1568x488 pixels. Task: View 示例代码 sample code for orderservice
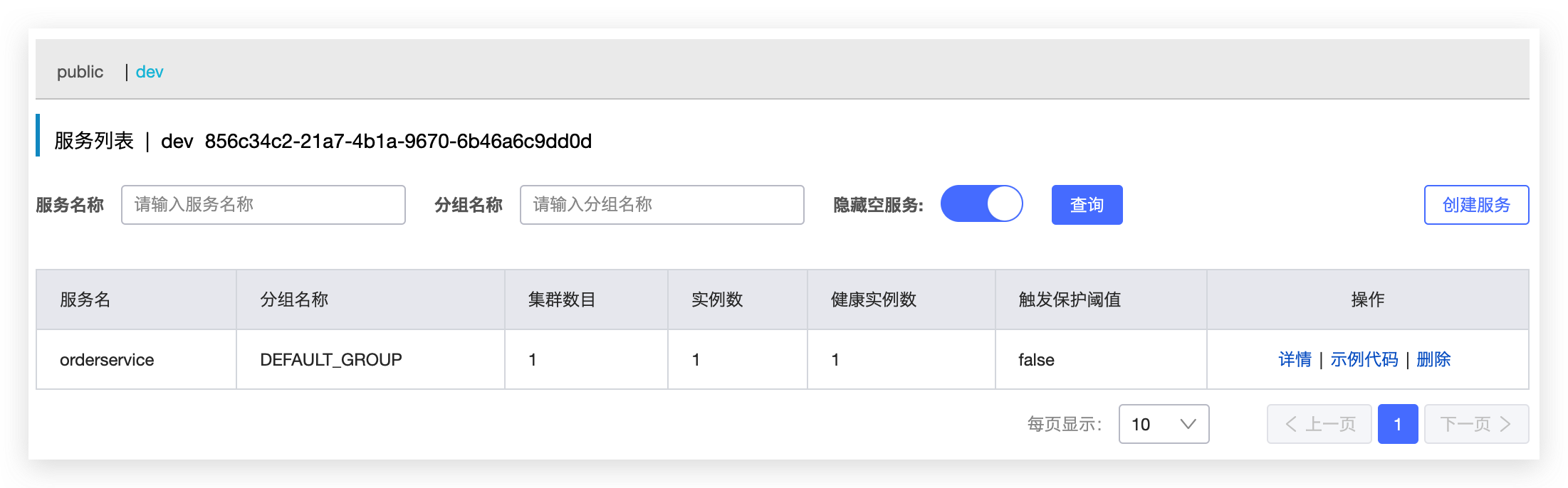coord(1364,359)
